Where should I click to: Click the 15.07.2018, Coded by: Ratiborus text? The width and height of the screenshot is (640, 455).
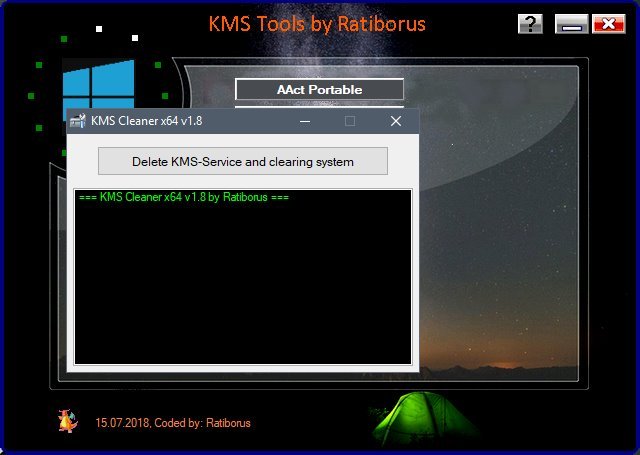173,423
